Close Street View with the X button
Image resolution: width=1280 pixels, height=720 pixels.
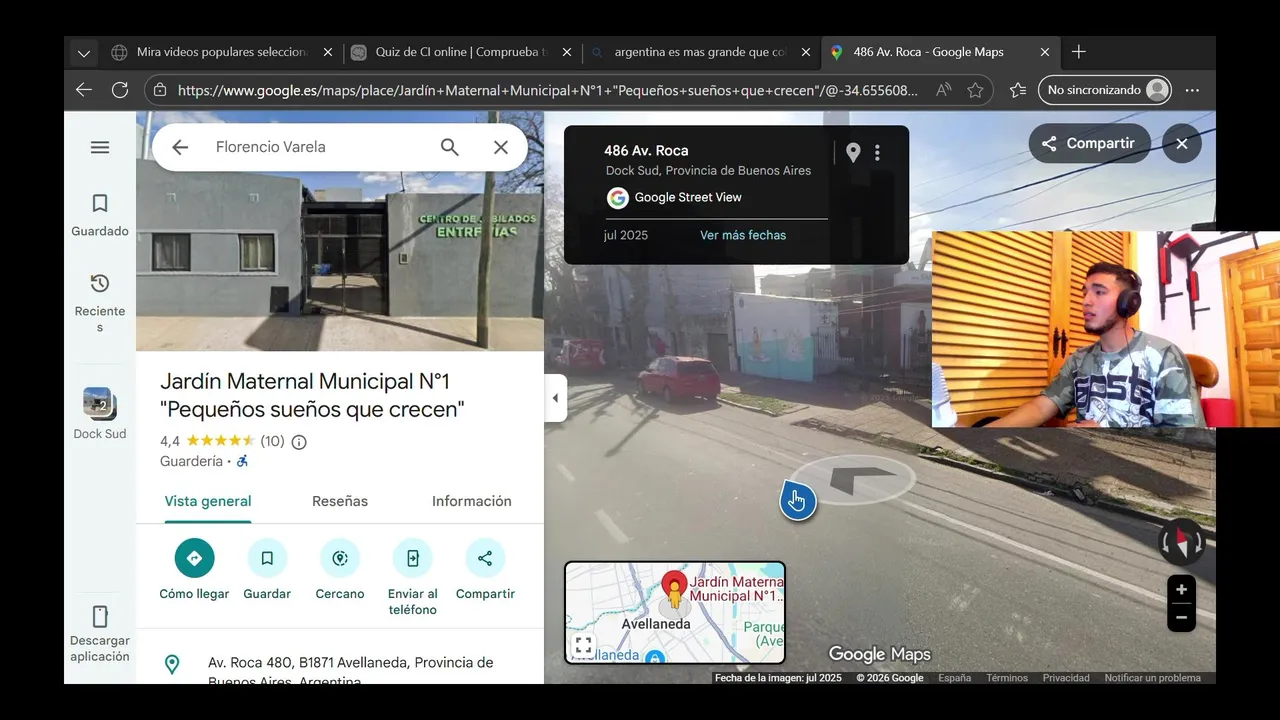pos(1182,143)
